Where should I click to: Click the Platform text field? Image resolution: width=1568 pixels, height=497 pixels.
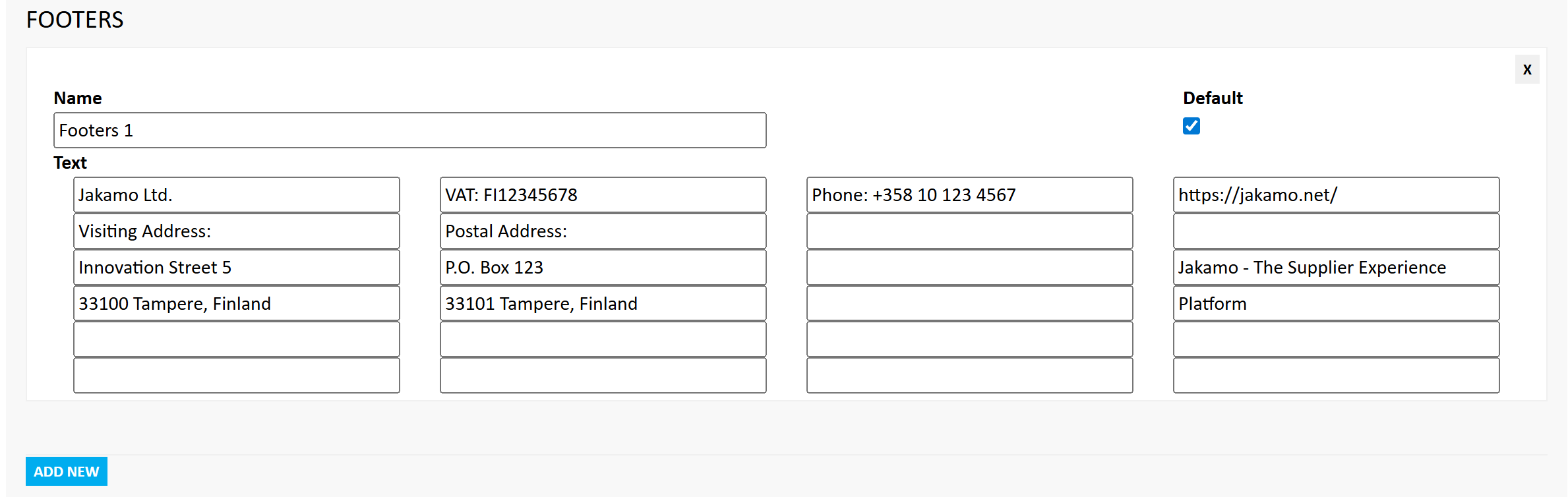point(1337,303)
